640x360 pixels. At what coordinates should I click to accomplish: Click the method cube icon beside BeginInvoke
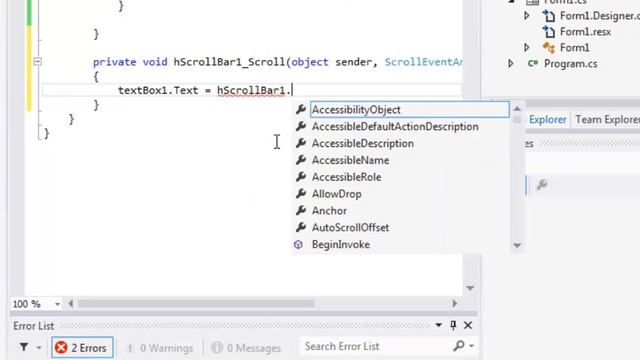(298, 244)
